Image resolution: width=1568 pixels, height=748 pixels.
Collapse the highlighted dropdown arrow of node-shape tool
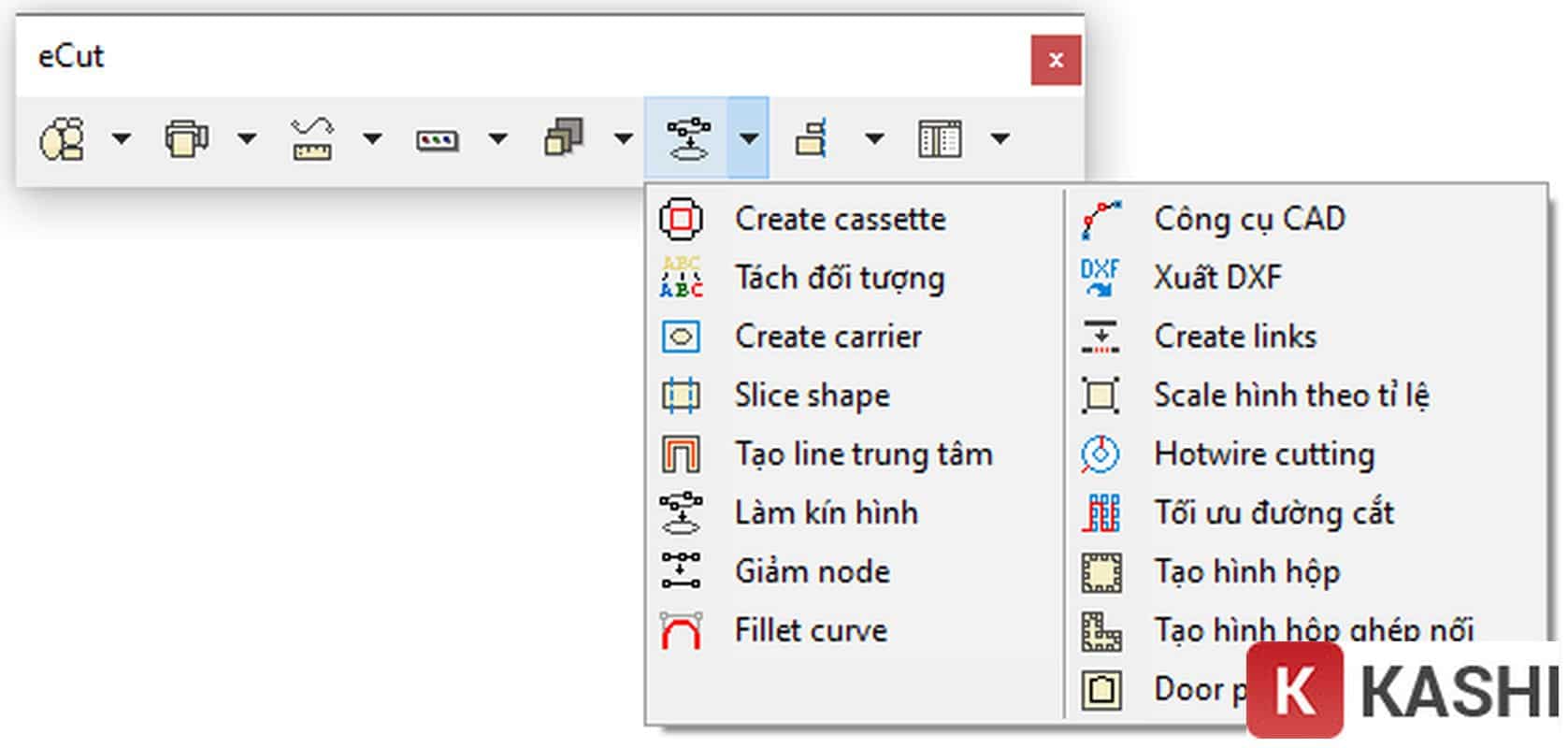click(748, 138)
